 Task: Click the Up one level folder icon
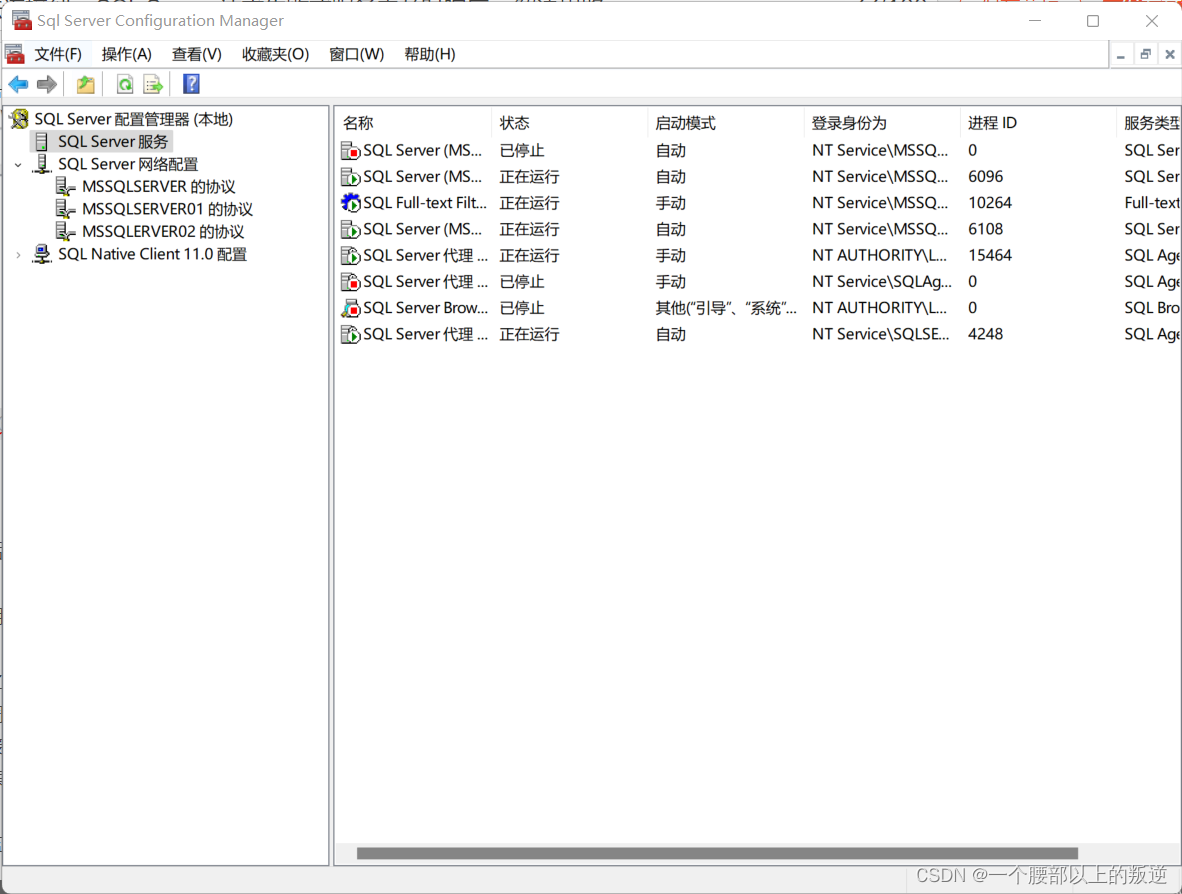pyautogui.click(x=86, y=84)
